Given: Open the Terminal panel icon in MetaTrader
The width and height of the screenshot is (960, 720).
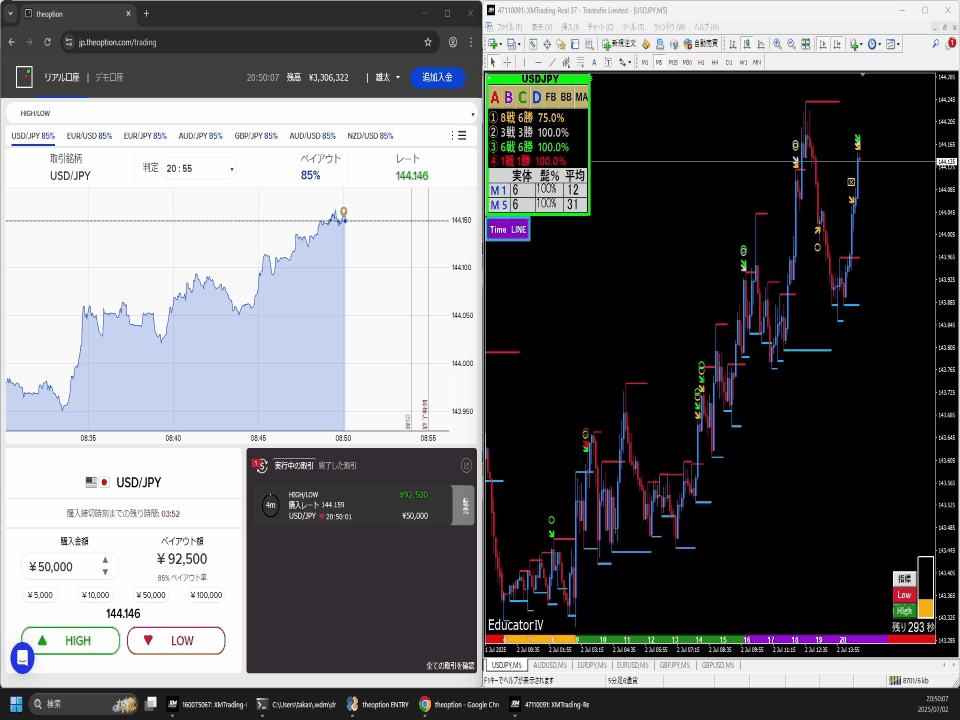Looking at the screenshot, I should coord(575,44).
